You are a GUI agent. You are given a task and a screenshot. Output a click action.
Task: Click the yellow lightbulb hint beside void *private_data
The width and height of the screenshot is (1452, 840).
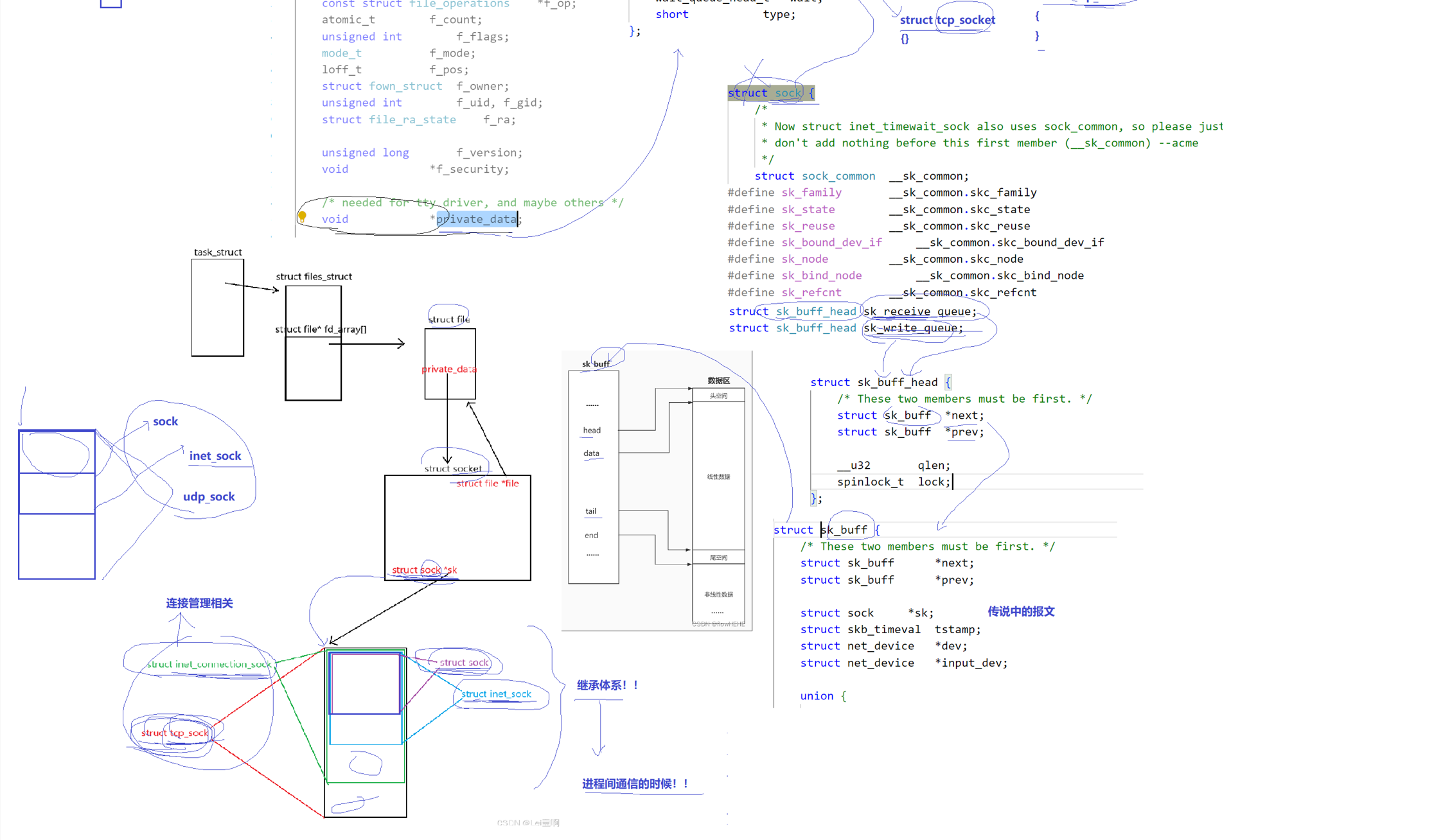click(302, 217)
